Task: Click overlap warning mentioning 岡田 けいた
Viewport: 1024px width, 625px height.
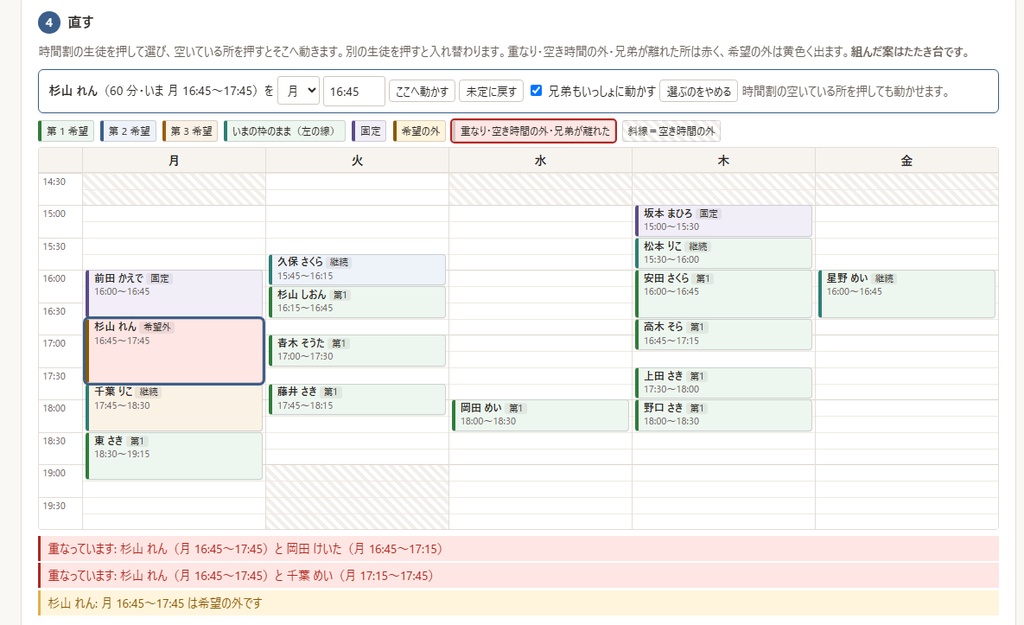Action: click(x=519, y=549)
